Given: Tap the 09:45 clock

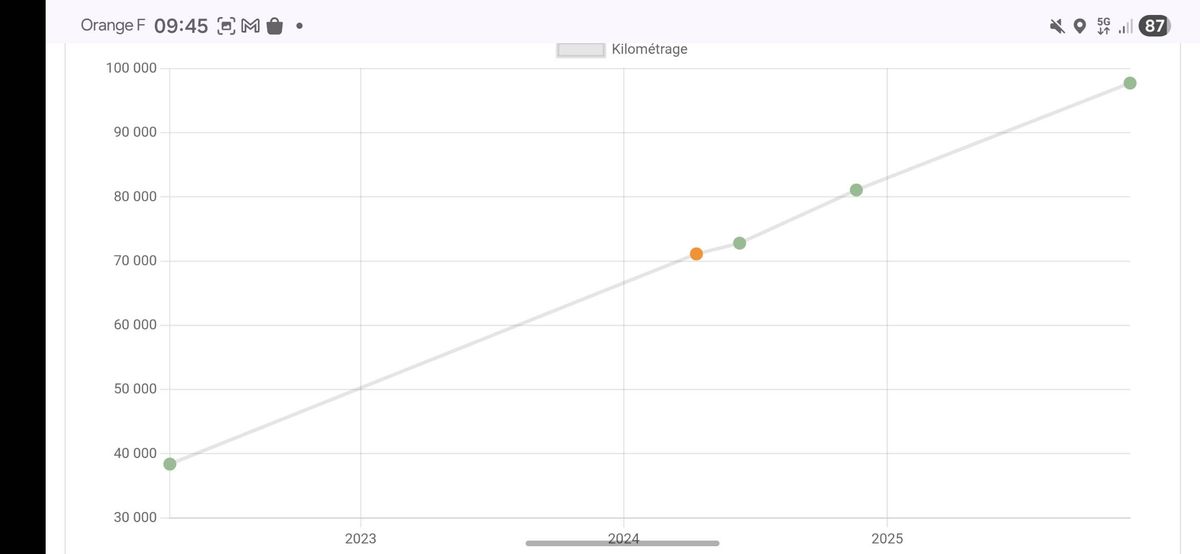Looking at the screenshot, I should 181,26.
